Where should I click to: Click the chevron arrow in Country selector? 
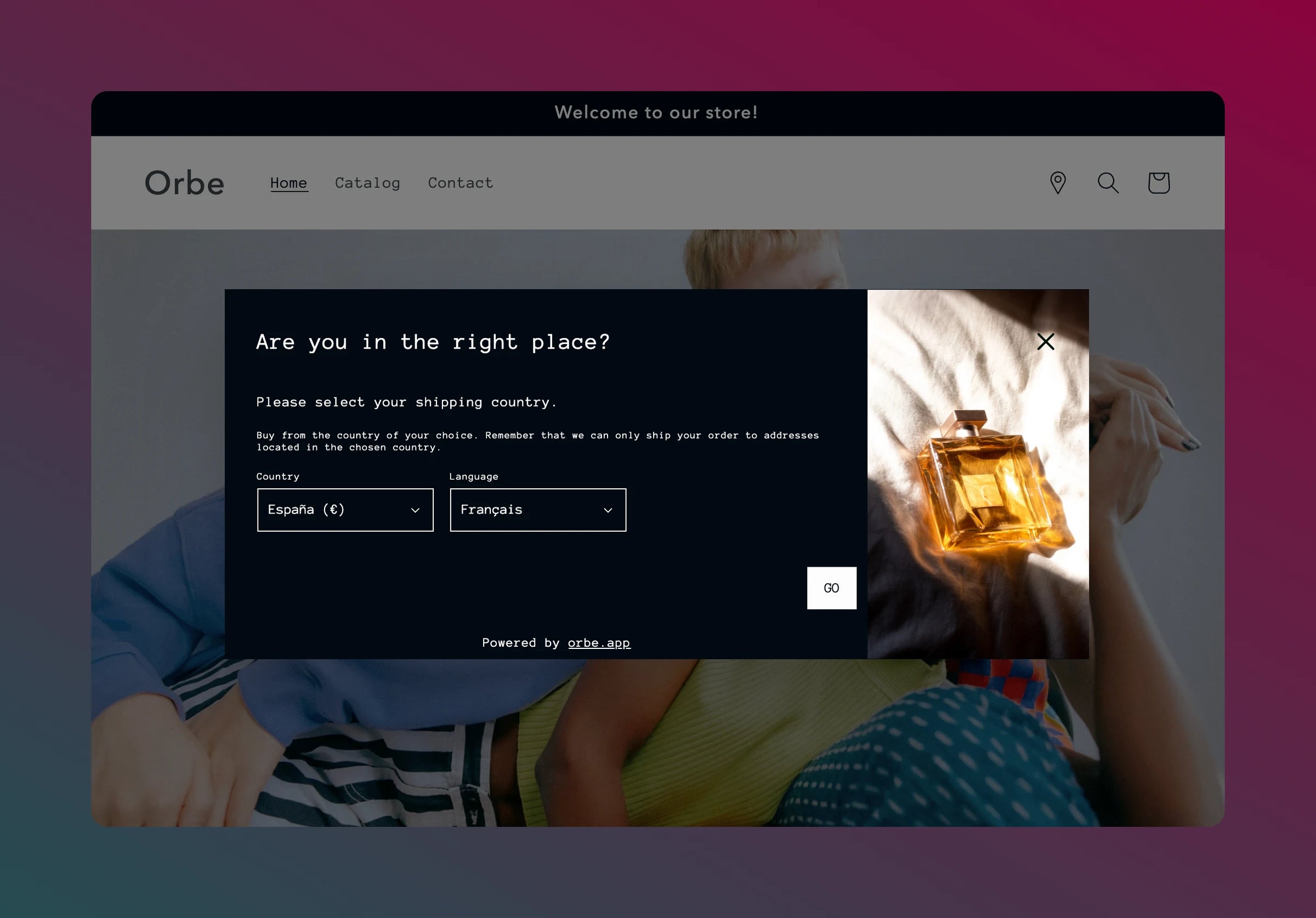point(415,511)
